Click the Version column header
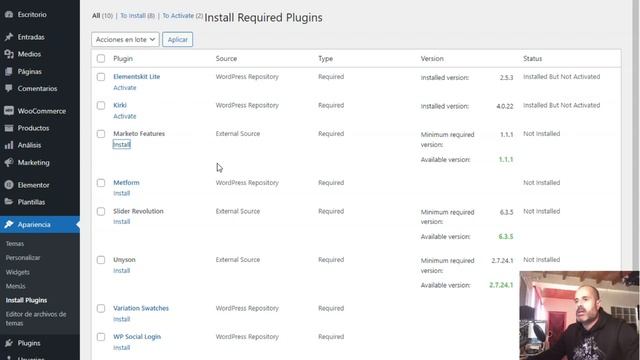Image resolution: width=640 pixels, height=360 pixels. tap(432, 59)
